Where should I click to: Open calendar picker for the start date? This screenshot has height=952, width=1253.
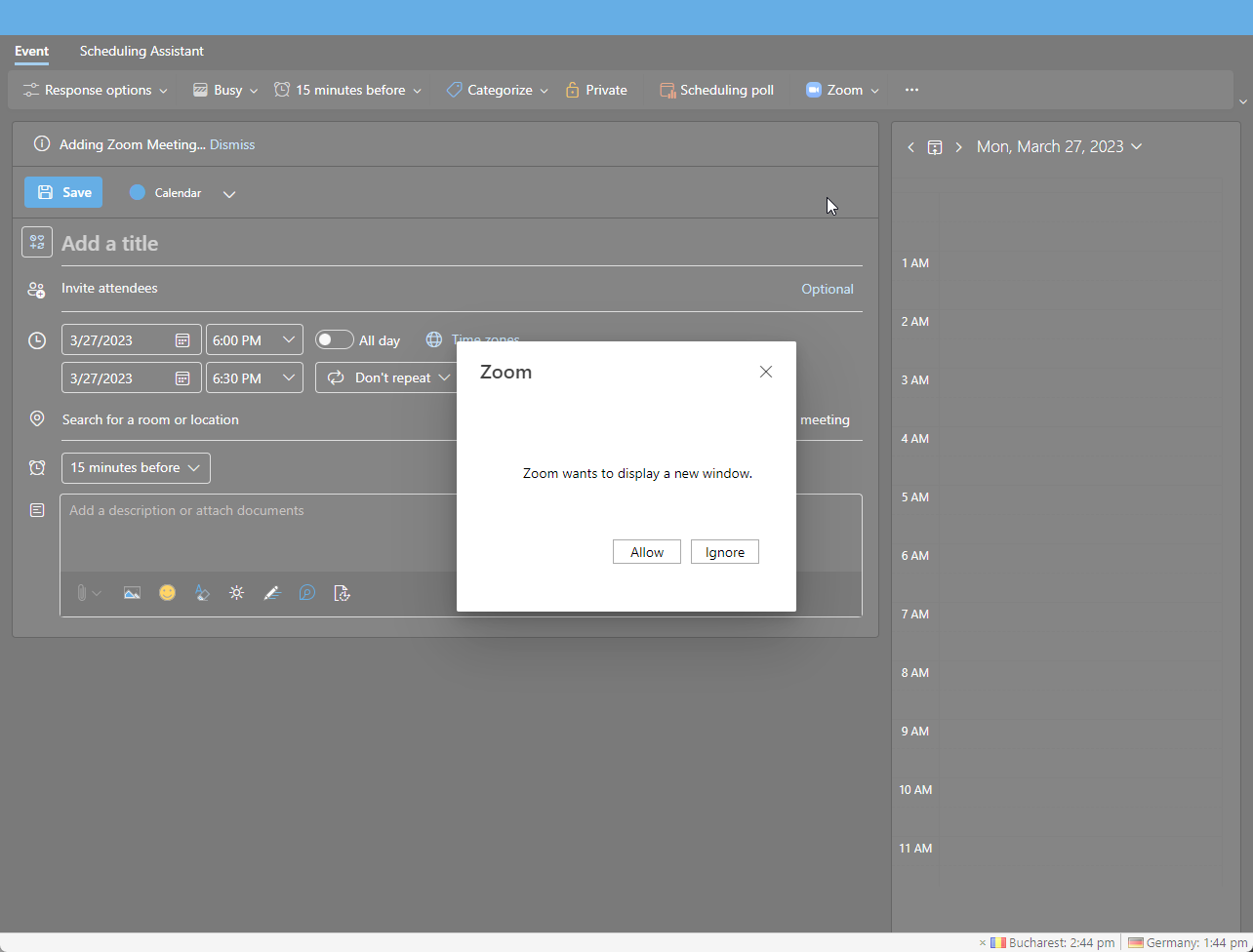pyautogui.click(x=182, y=340)
